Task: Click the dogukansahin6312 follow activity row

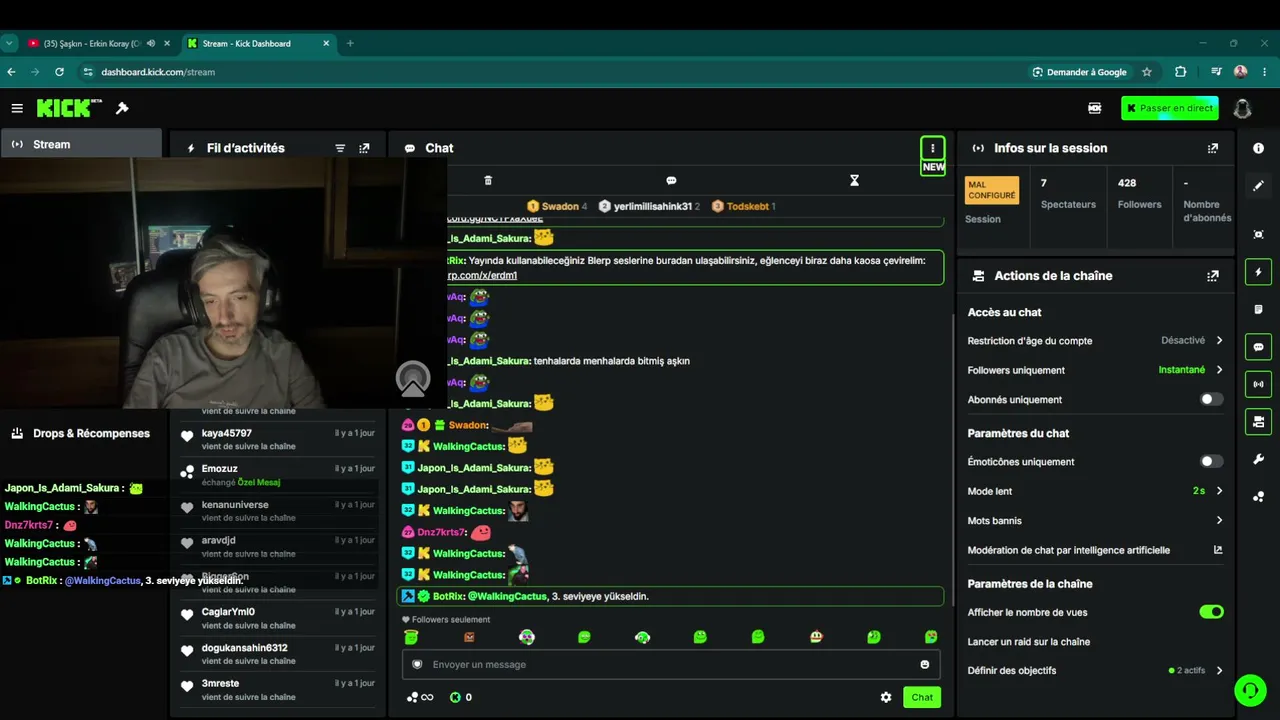Action: [x=278, y=654]
